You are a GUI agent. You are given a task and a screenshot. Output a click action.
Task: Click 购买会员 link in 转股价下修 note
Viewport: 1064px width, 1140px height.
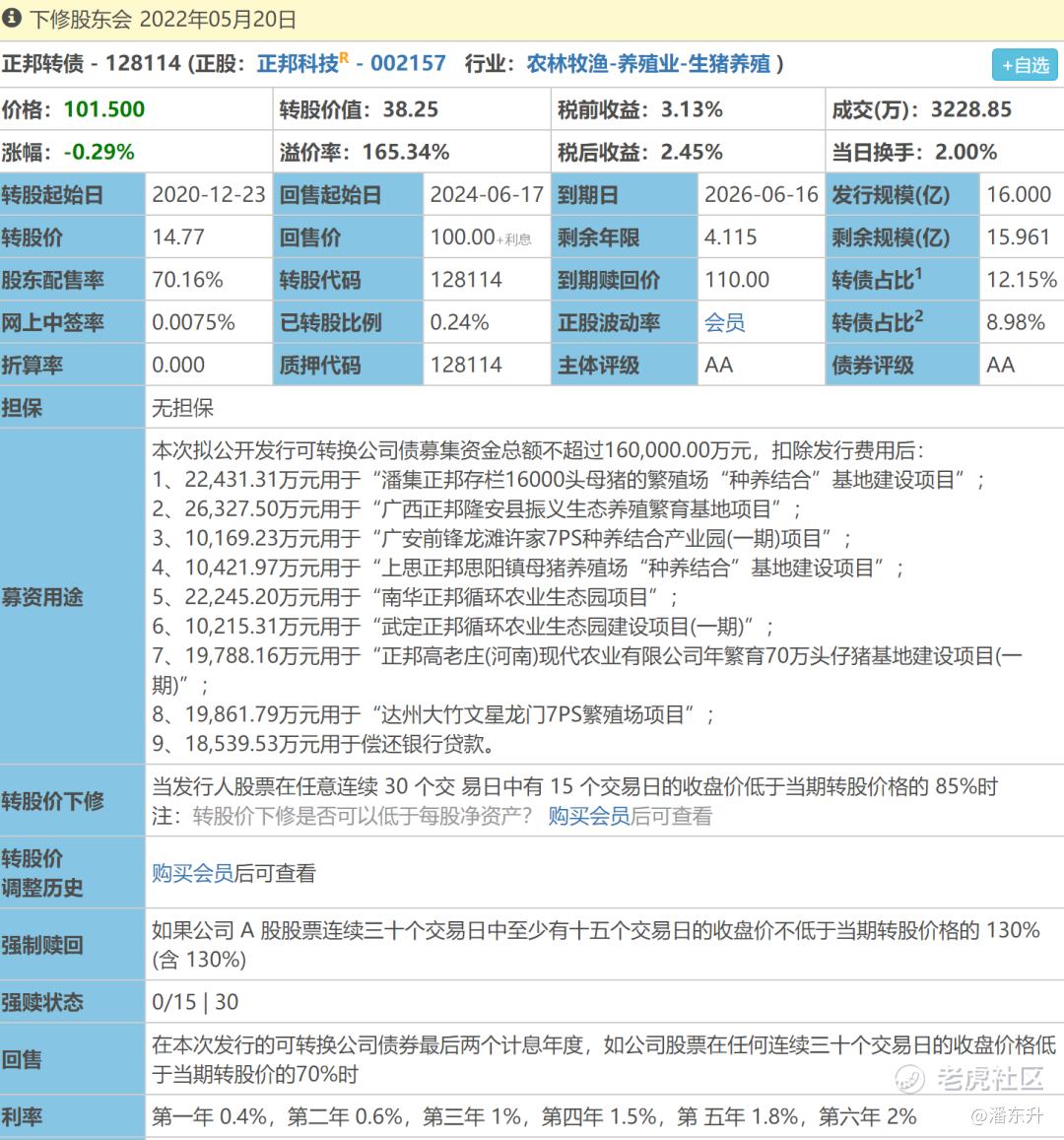click(x=589, y=816)
